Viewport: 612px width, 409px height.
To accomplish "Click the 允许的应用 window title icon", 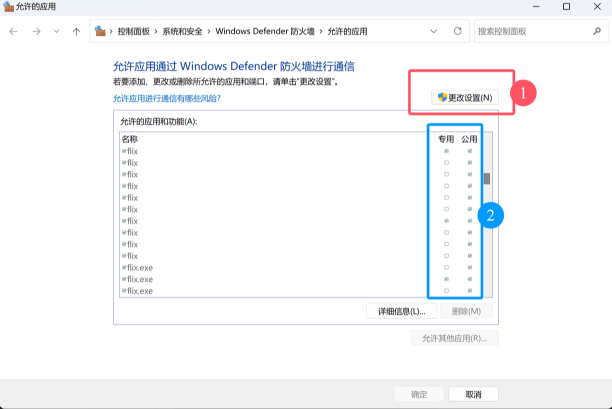I will (8, 7).
